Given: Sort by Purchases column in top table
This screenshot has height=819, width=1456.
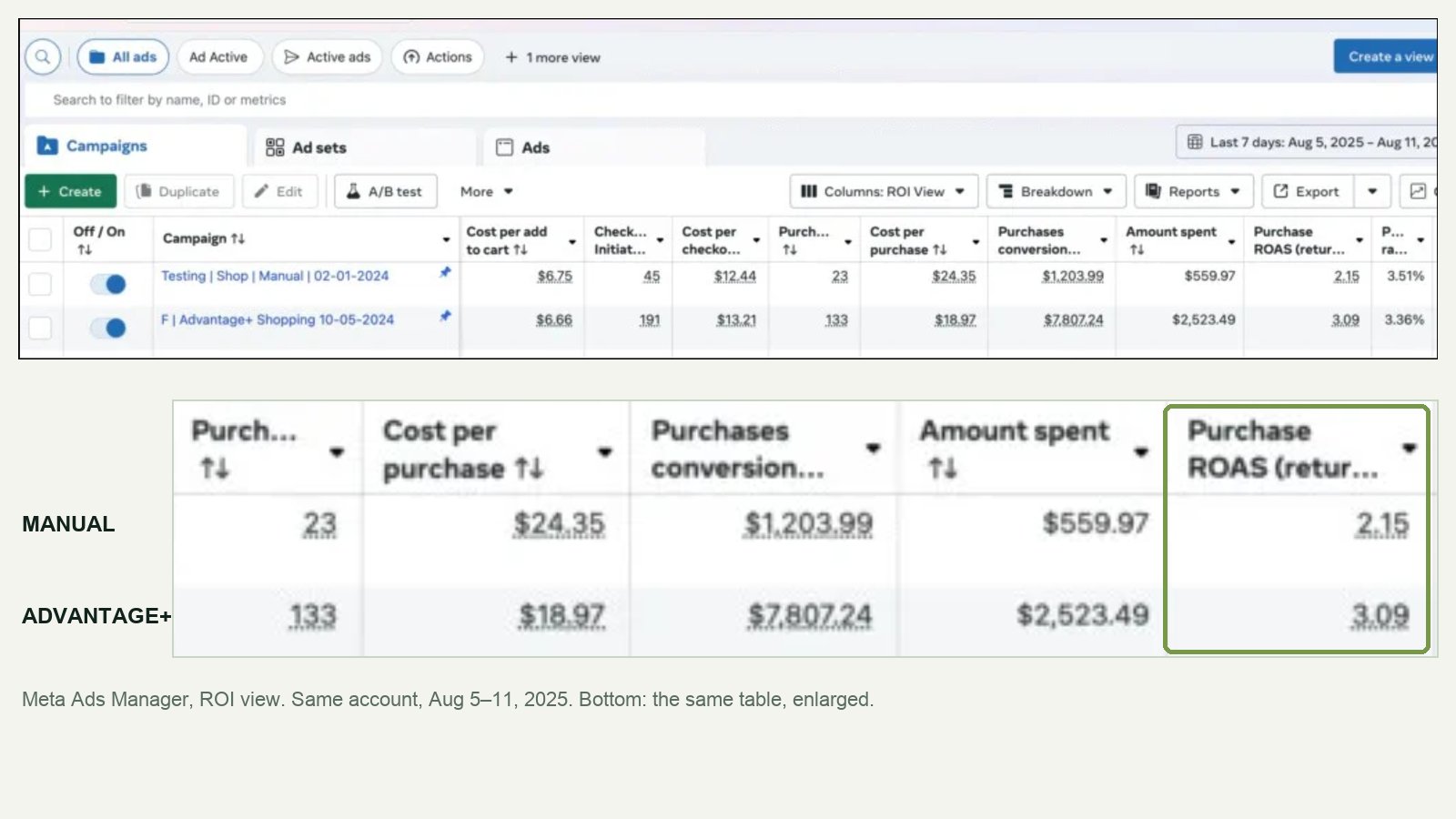Looking at the screenshot, I should (x=789, y=249).
